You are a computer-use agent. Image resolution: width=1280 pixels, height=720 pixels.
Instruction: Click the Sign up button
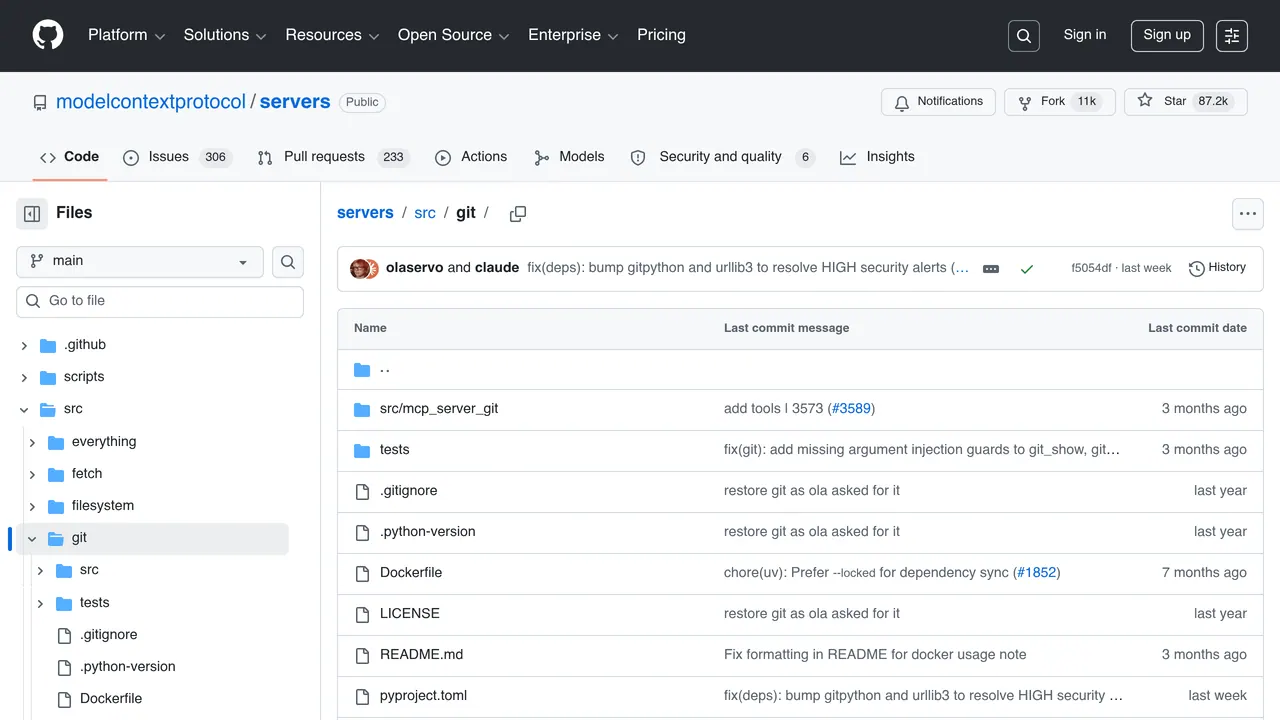[1167, 35]
